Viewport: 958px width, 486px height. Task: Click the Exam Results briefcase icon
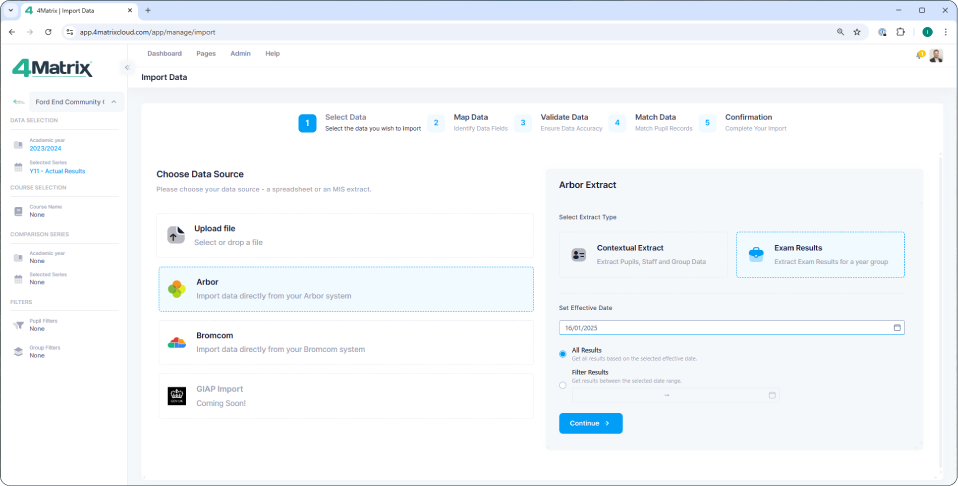[x=756, y=254]
